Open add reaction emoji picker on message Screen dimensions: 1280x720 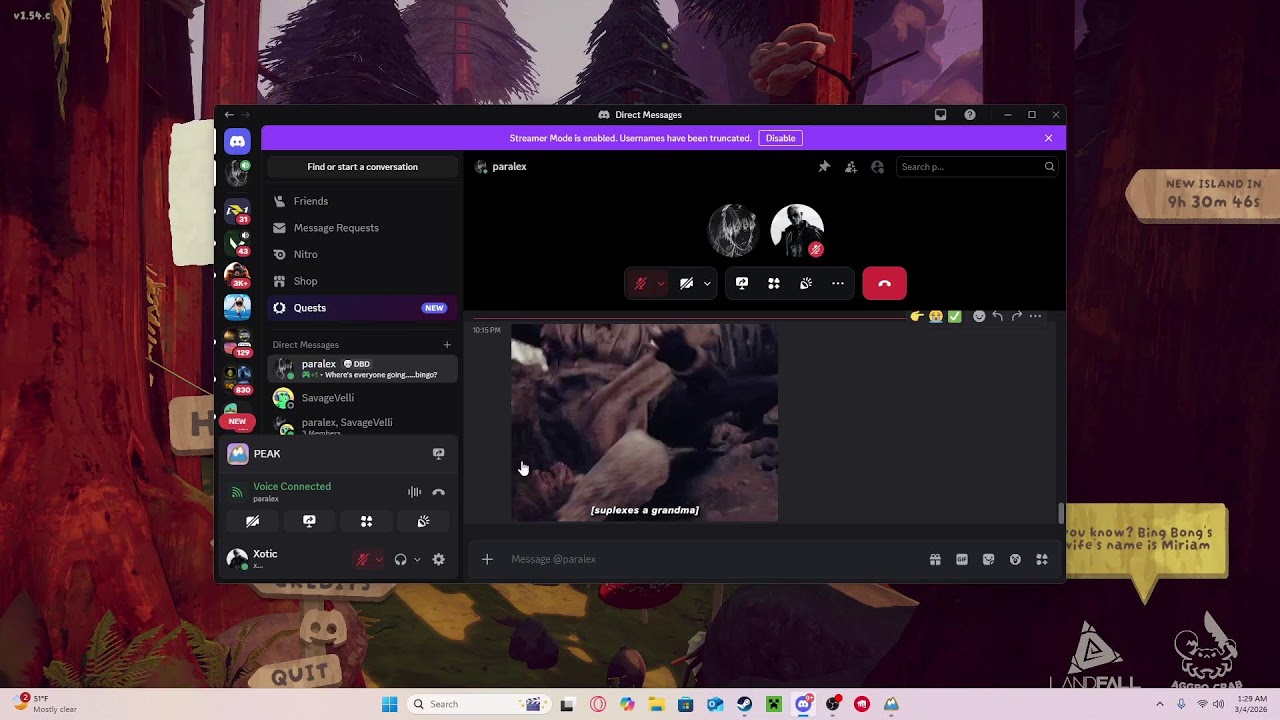979,316
